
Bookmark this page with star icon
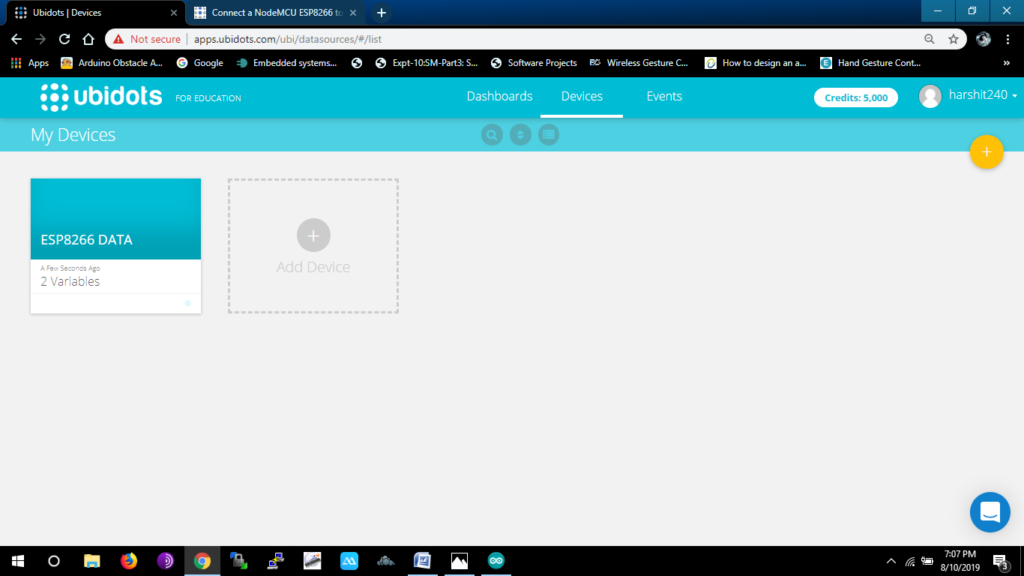(x=953, y=39)
